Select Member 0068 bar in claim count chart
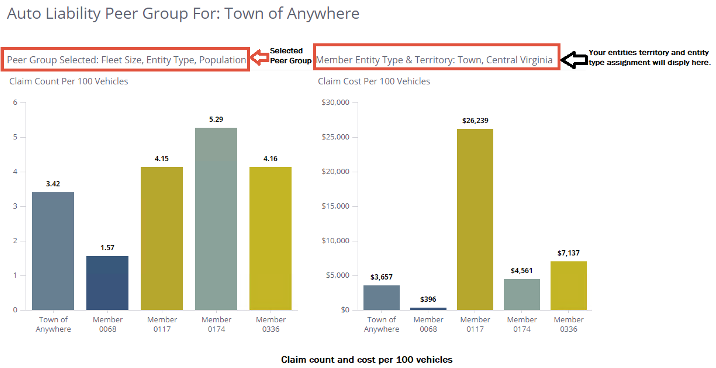716x368 pixels. [107, 283]
